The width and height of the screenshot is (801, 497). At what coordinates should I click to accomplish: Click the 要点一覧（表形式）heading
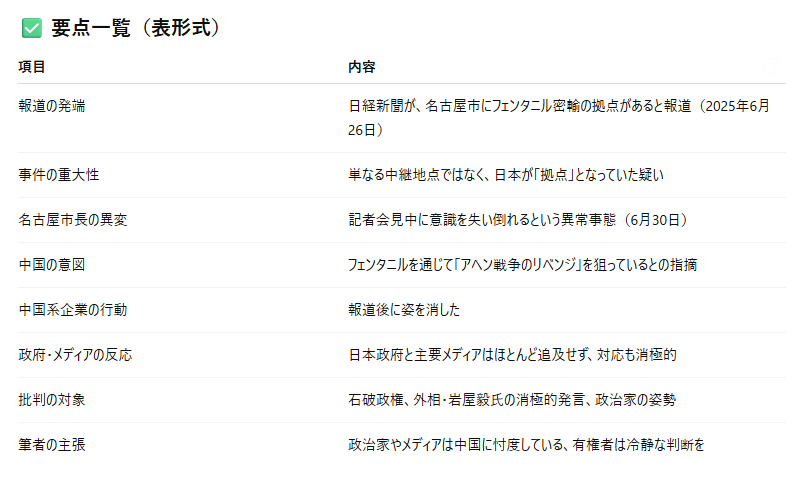click(135, 28)
